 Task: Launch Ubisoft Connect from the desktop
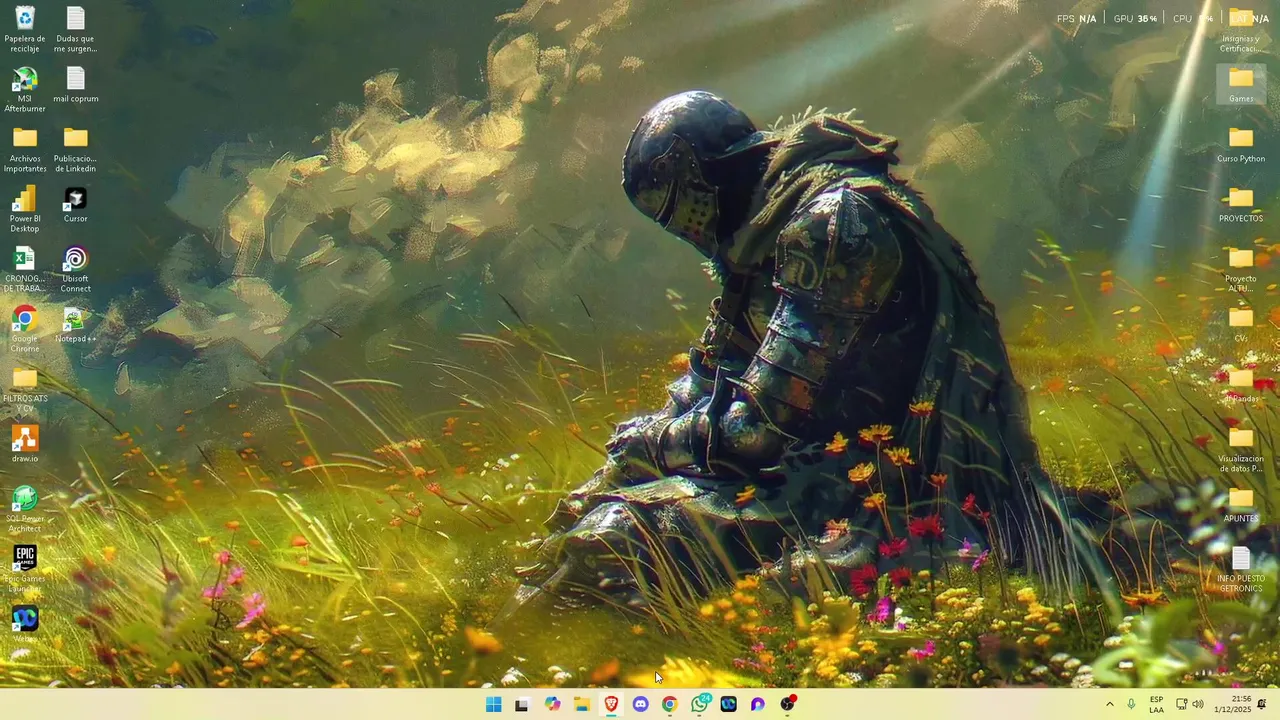[x=75, y=270]
